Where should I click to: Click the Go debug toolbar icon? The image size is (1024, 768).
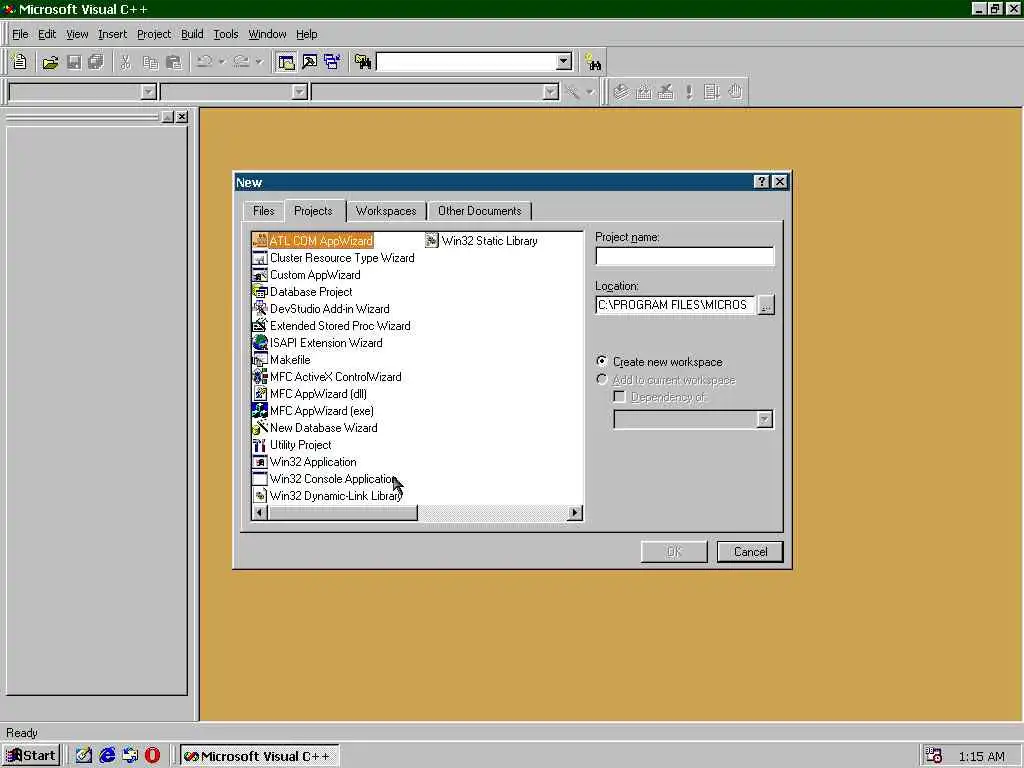pos(712,91)
